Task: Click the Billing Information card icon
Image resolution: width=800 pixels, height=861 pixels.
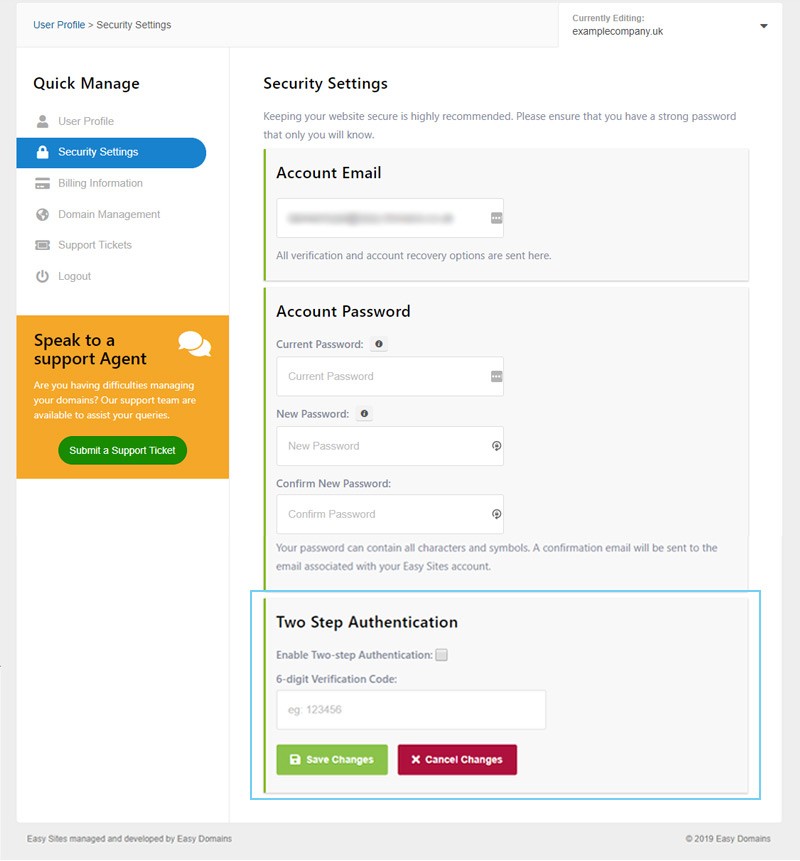Action: pyautogui.click(x=42, y=183)
